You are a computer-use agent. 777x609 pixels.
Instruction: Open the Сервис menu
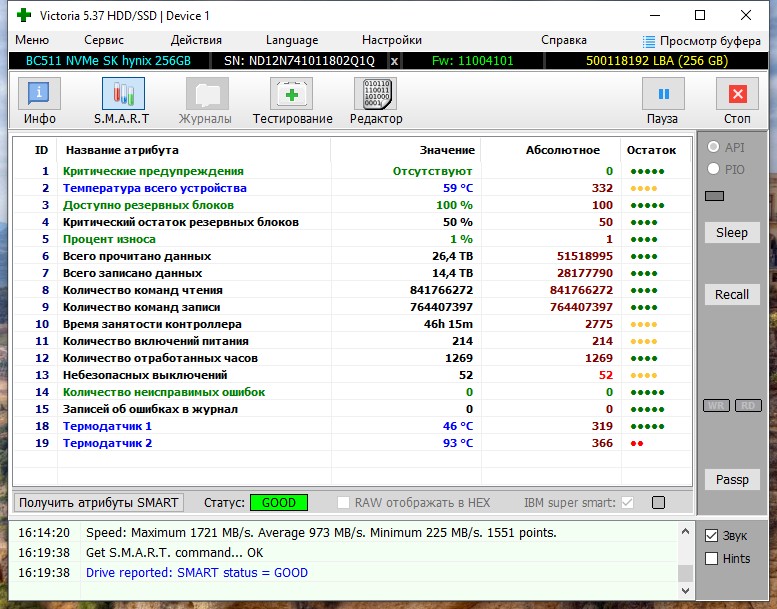coord(104,40)
